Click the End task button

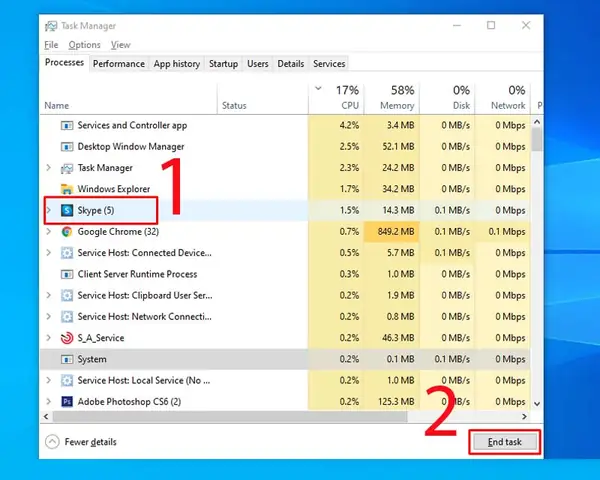504,442
